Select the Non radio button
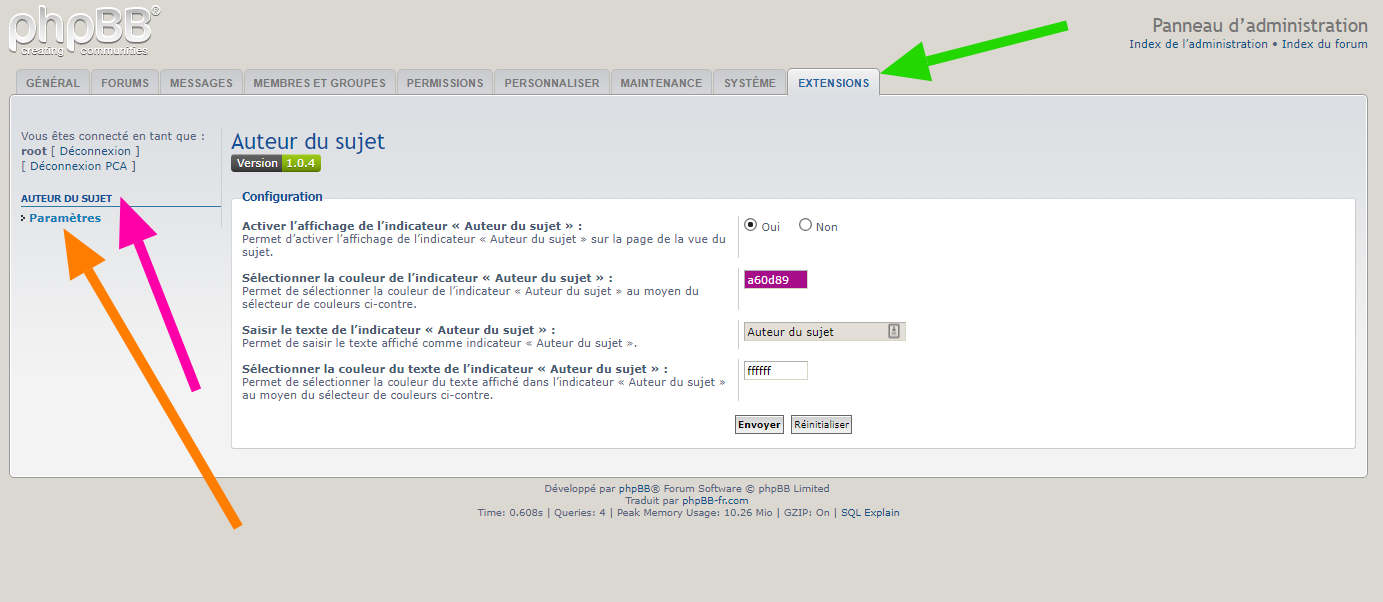Viewport: 1383px width, 602px height. coord(805,225)
